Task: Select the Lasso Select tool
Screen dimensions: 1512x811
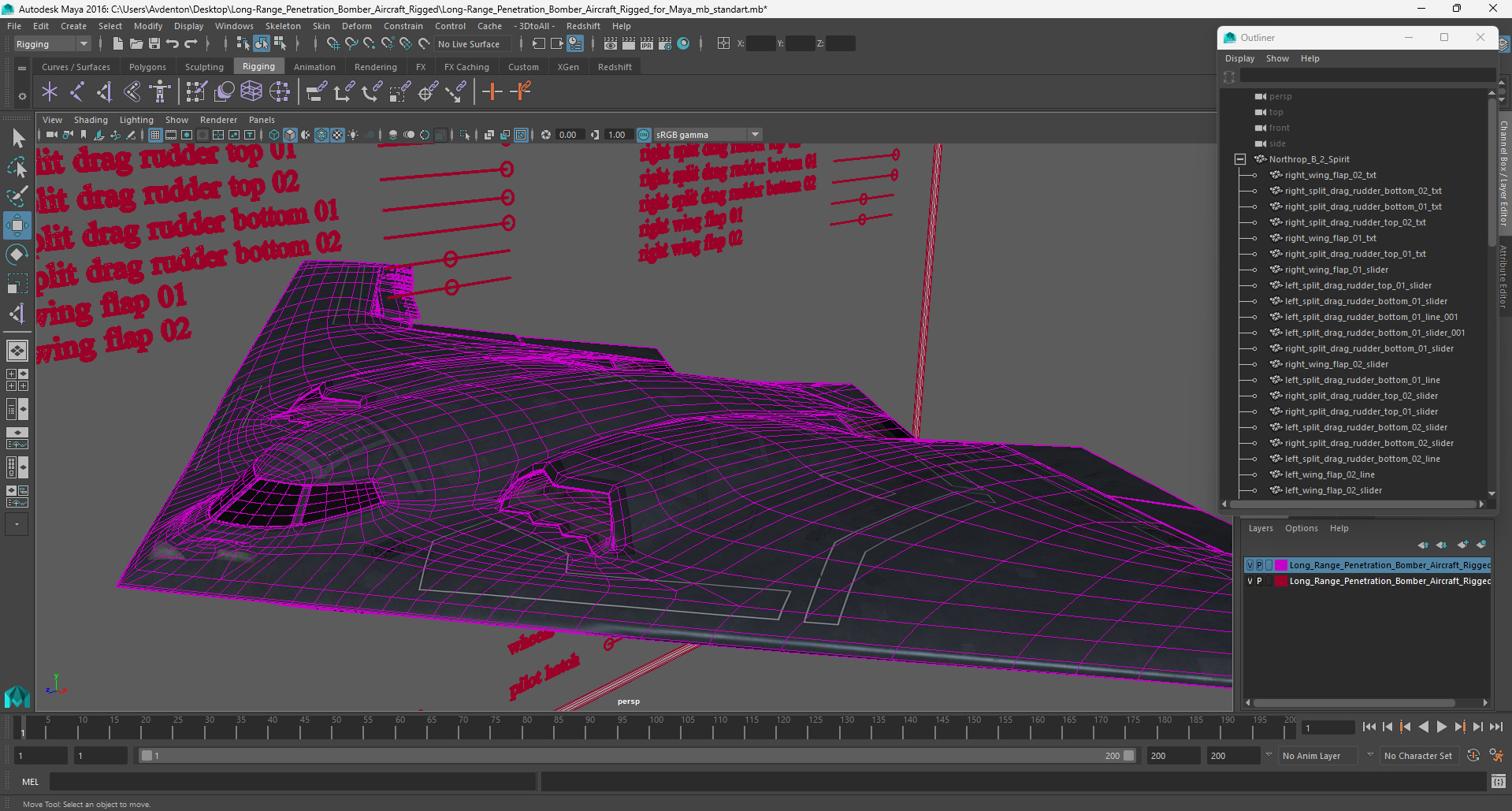Action: (x=17, y=167)
